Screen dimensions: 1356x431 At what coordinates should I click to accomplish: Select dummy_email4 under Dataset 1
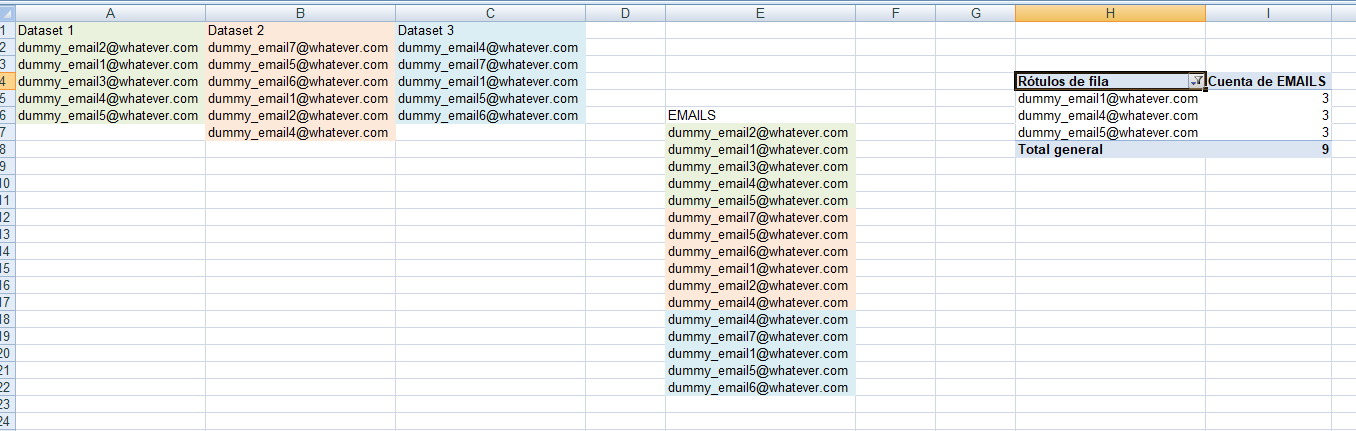pos(110,98)
